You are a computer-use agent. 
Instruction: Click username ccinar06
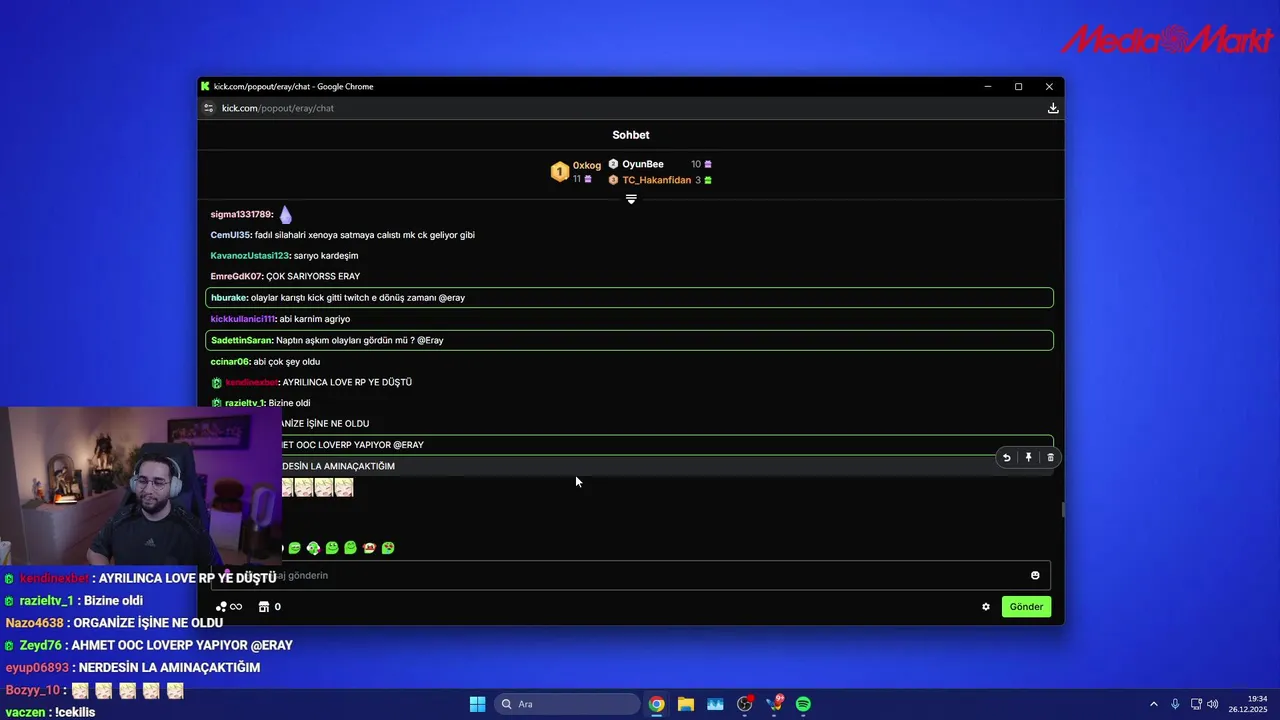(x=230, y=362)
